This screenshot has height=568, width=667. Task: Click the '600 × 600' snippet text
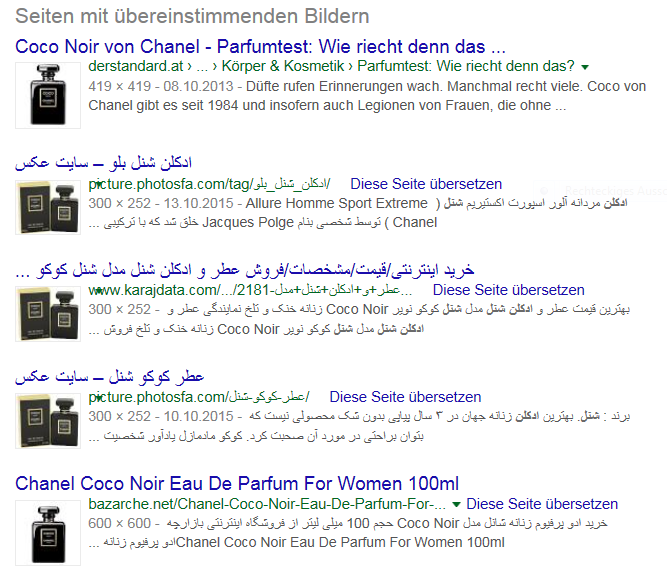pyautogui.click(x=120, y=523)
